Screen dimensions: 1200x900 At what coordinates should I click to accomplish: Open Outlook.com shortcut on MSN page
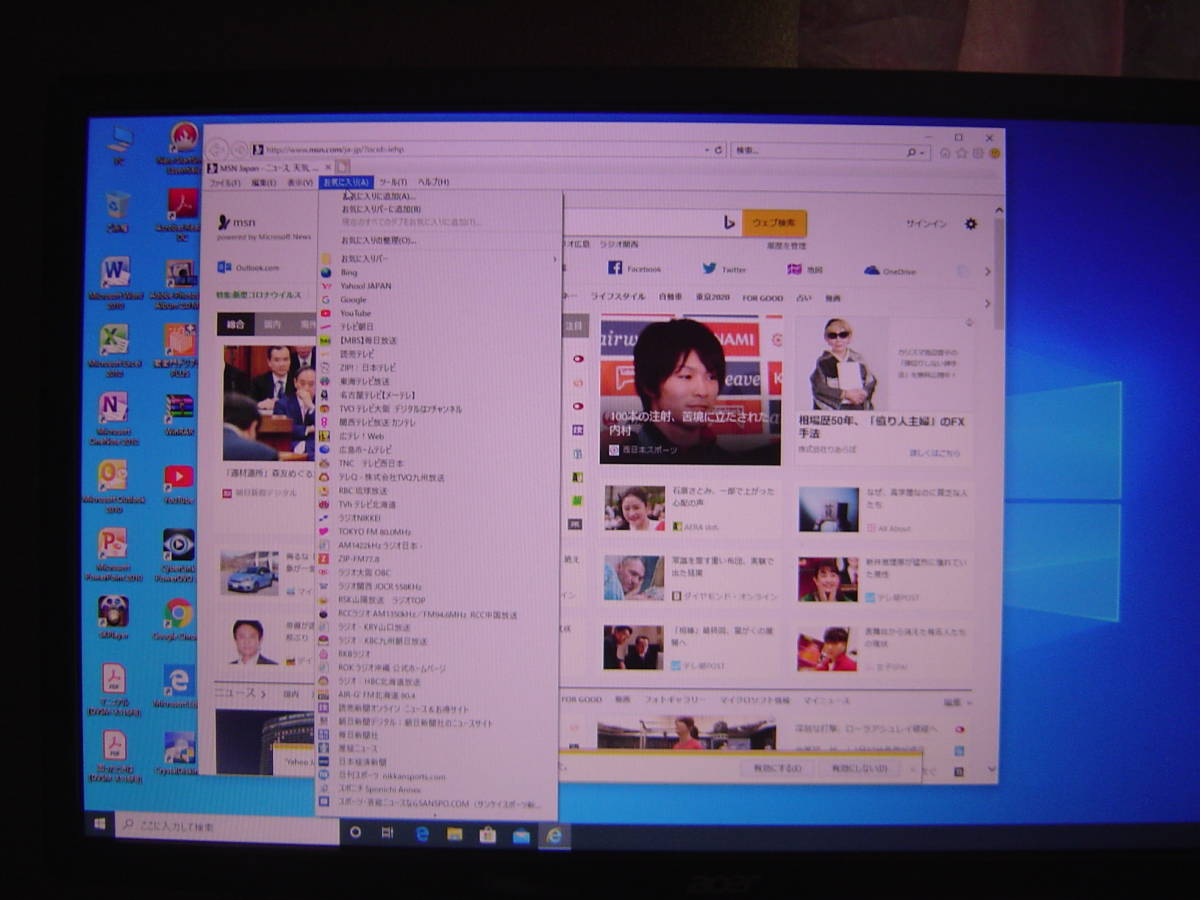pos(249,268)
